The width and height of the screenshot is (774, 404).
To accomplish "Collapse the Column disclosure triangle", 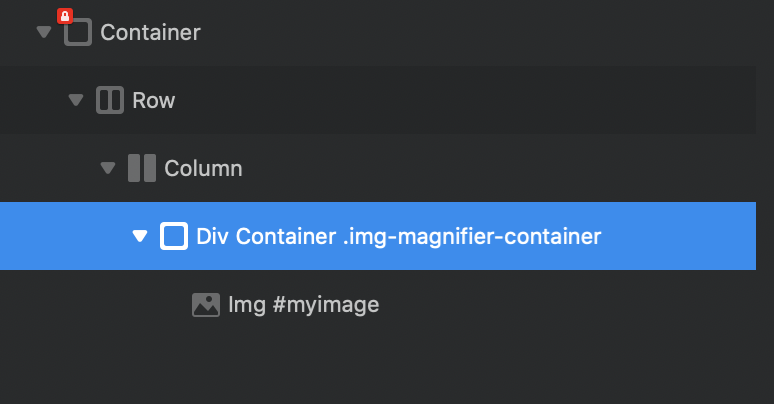I will point(107,168).
